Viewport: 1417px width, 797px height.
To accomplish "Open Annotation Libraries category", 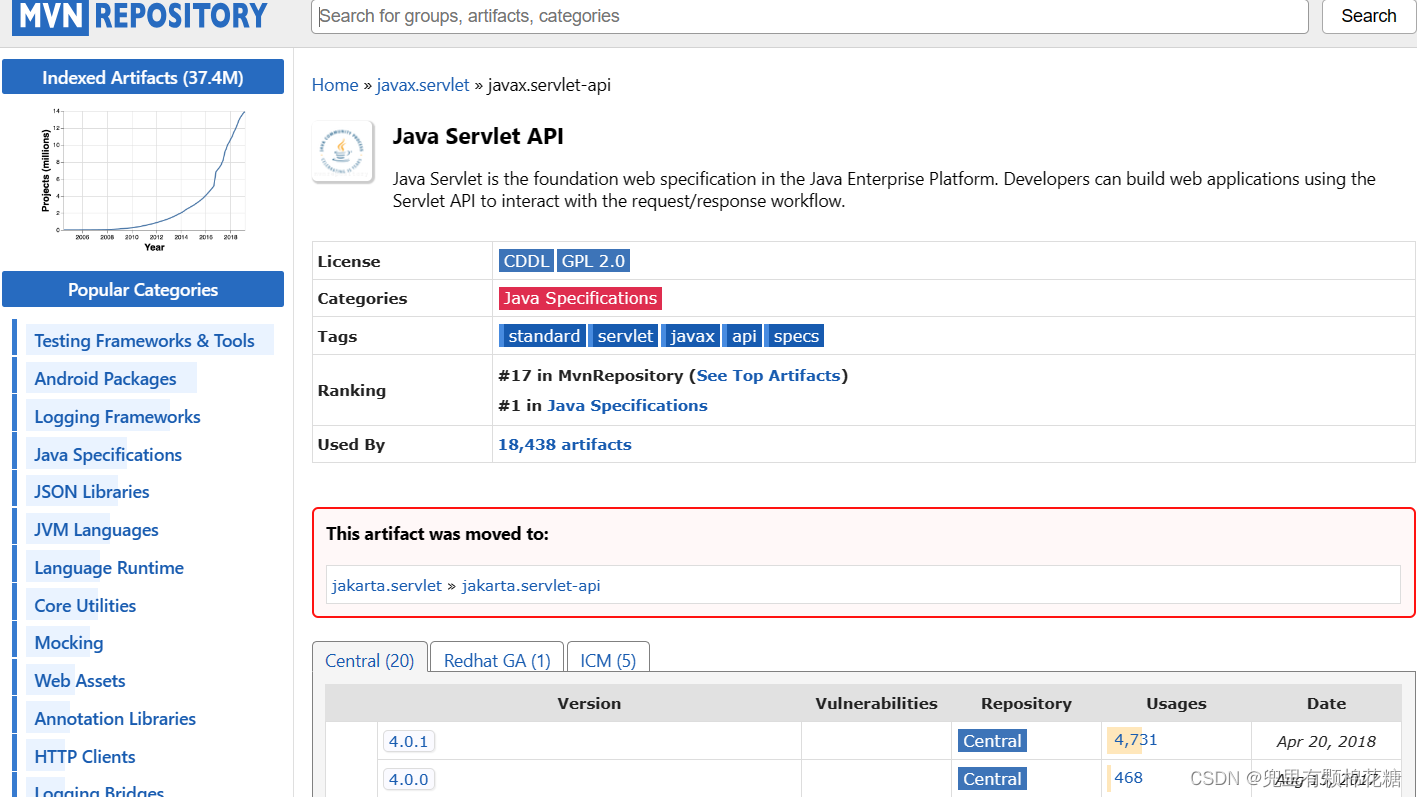I will [x=115, y=719].
